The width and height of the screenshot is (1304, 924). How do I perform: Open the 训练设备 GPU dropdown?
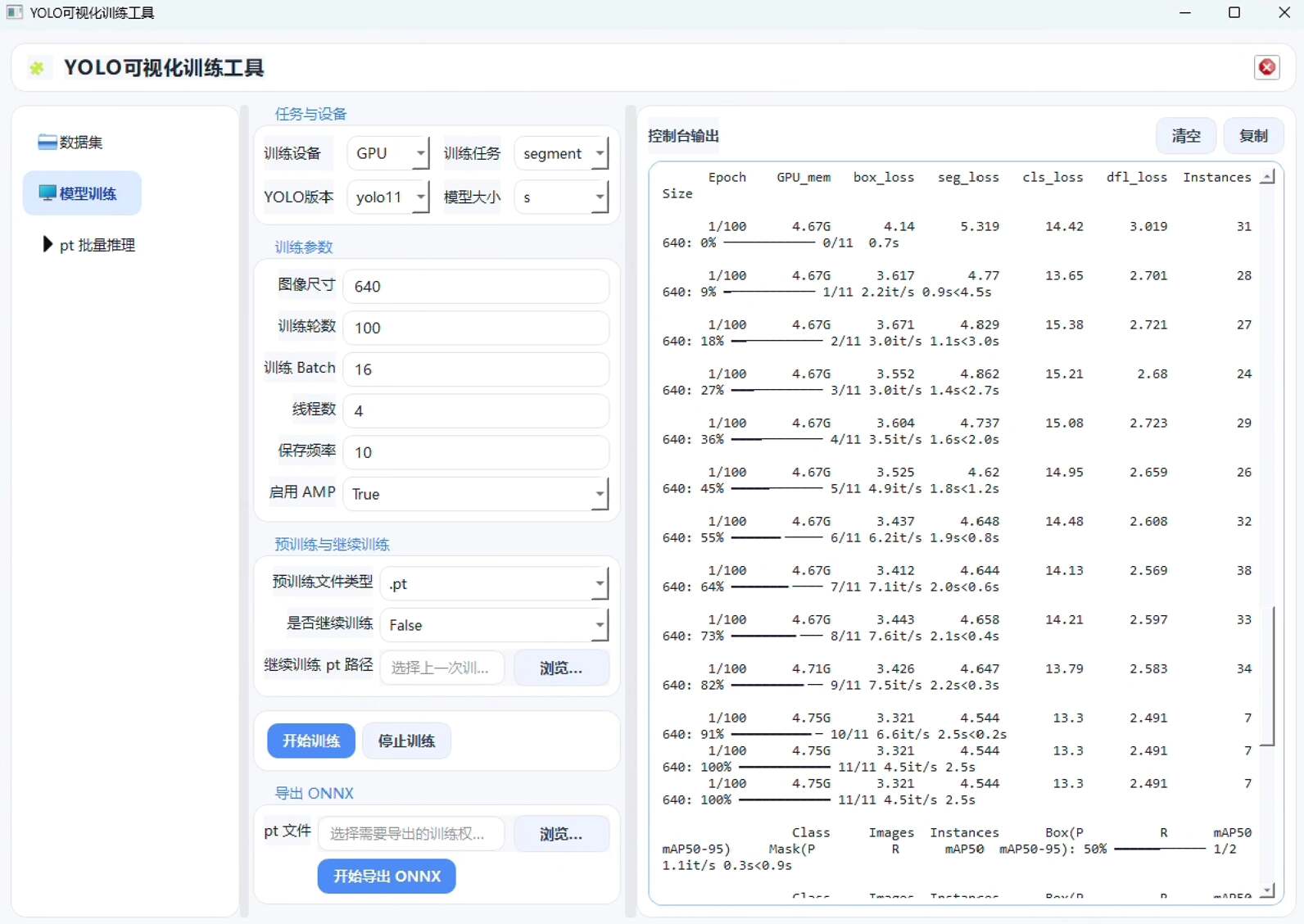tap(388, 153)
